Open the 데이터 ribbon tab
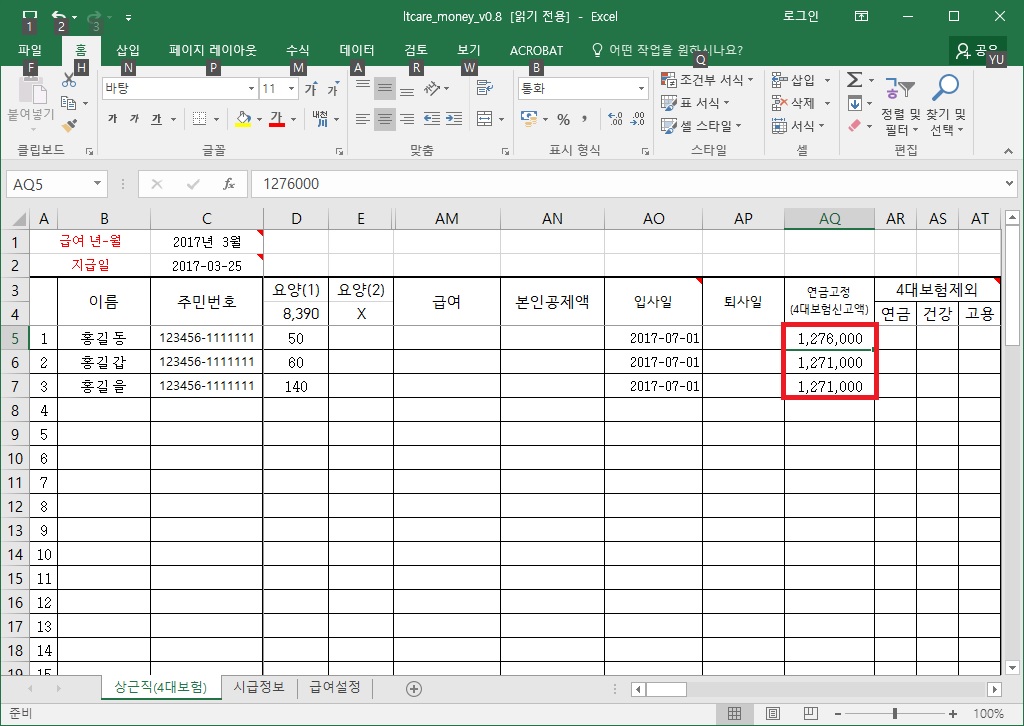1024x726 pixels. (357, 50)
